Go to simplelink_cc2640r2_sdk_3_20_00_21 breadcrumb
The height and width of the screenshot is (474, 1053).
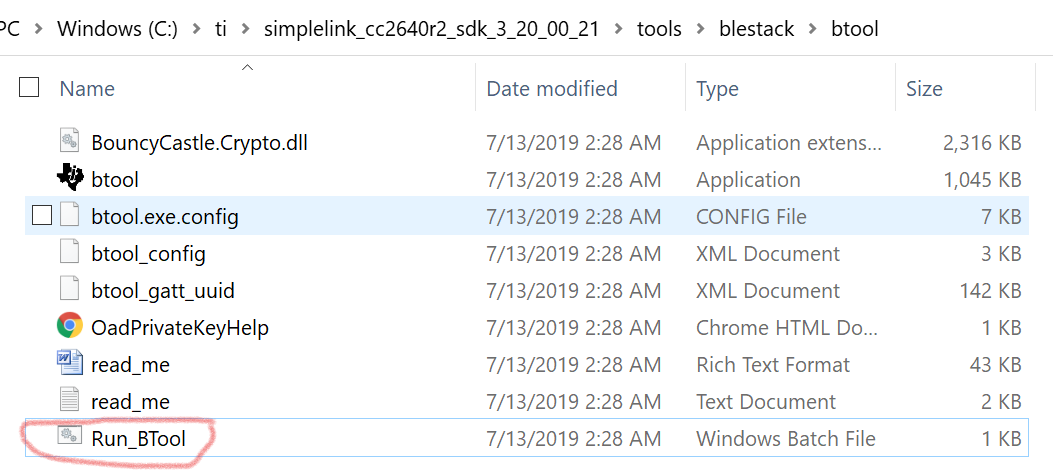click(x=431, y=29)
